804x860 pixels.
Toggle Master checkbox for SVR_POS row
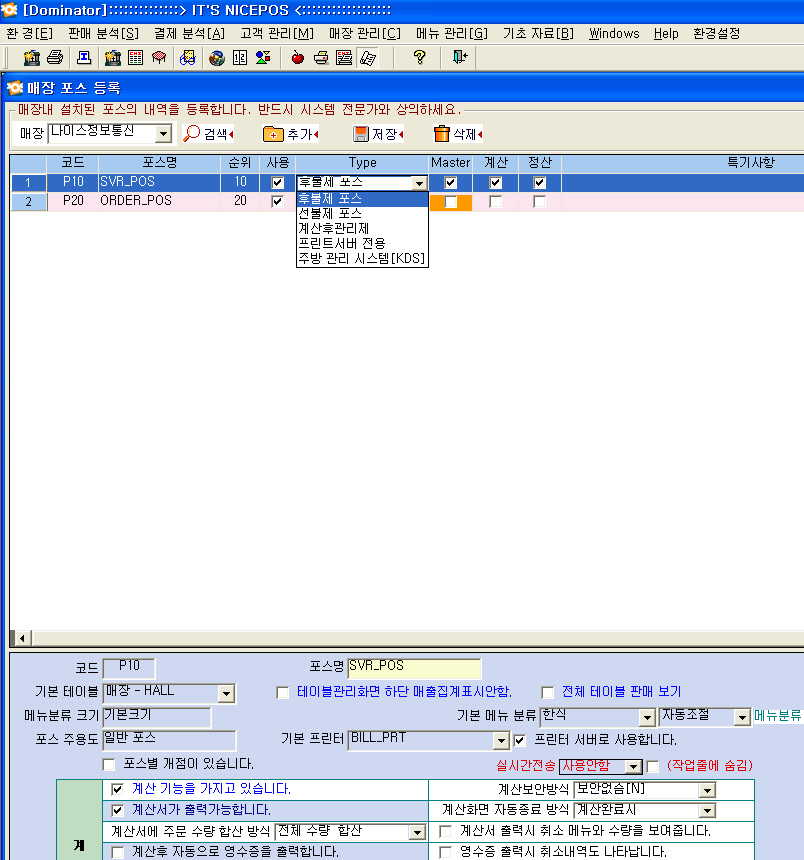coord(450,182)
